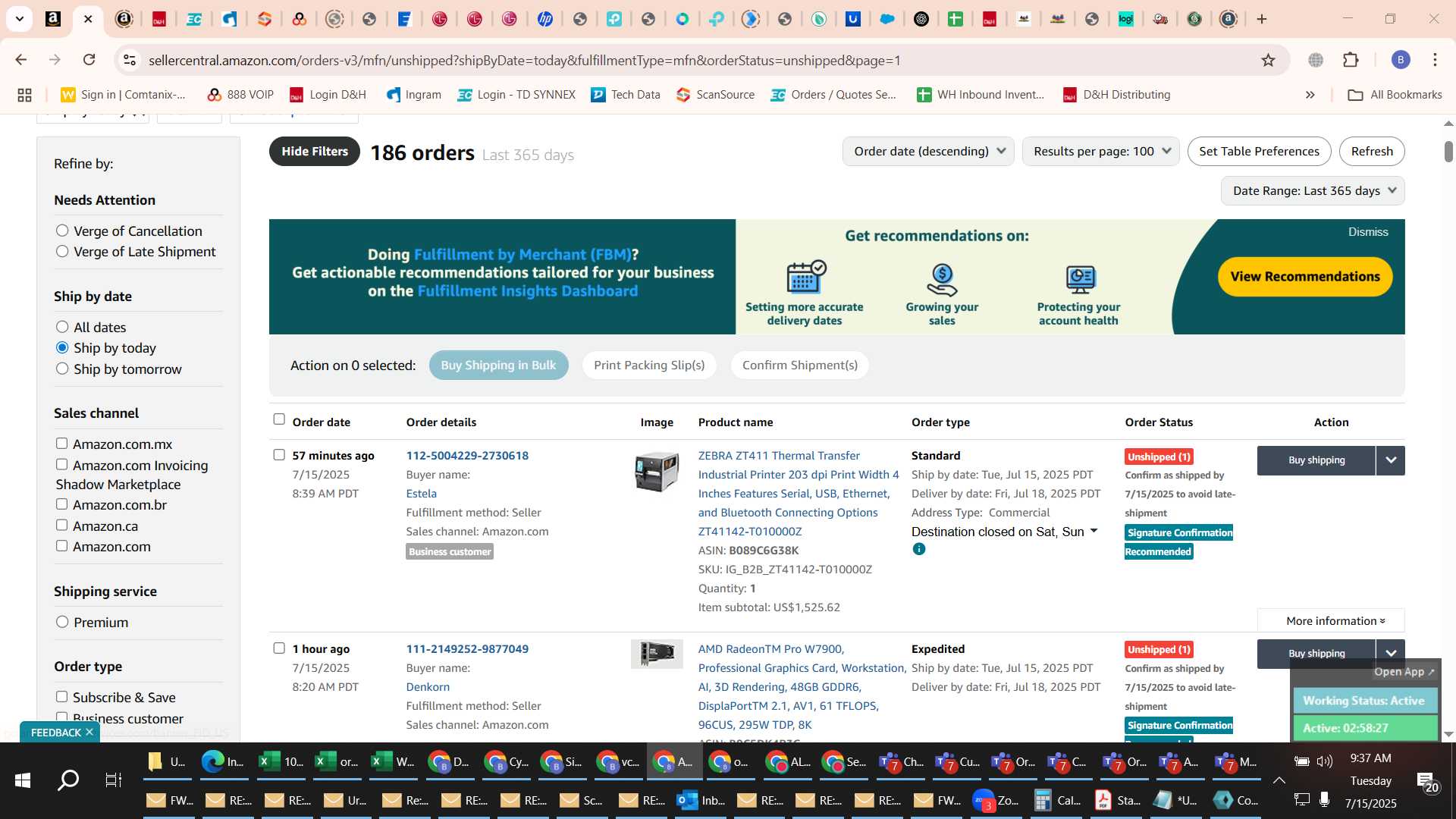Click the Refresh orders button
The image size is (1456, 819).
[x=1372, y=152]
